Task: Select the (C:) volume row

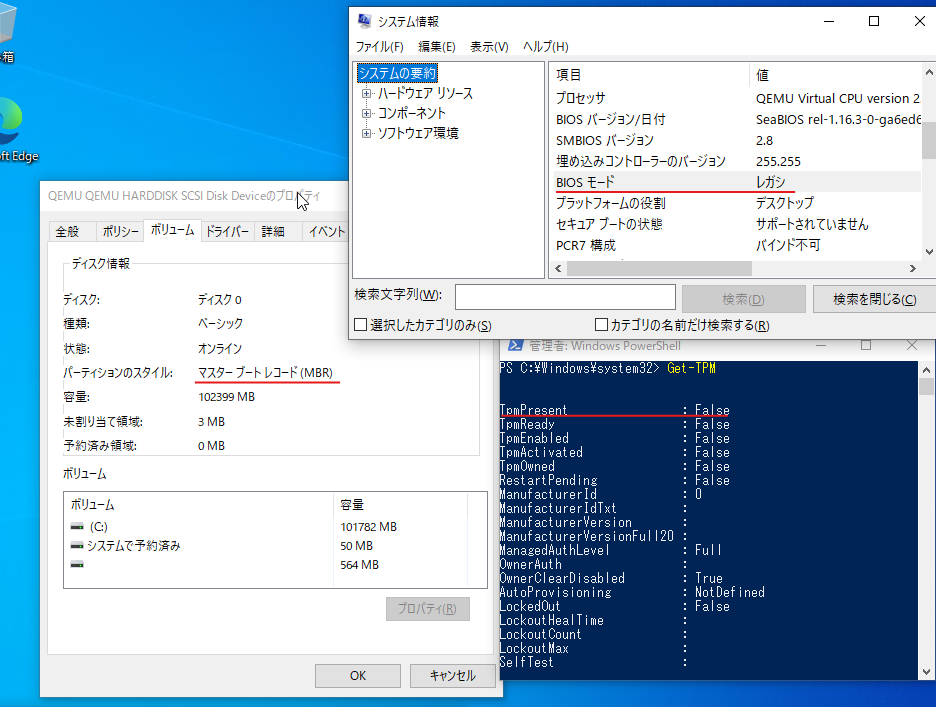Action: [267, 527]
